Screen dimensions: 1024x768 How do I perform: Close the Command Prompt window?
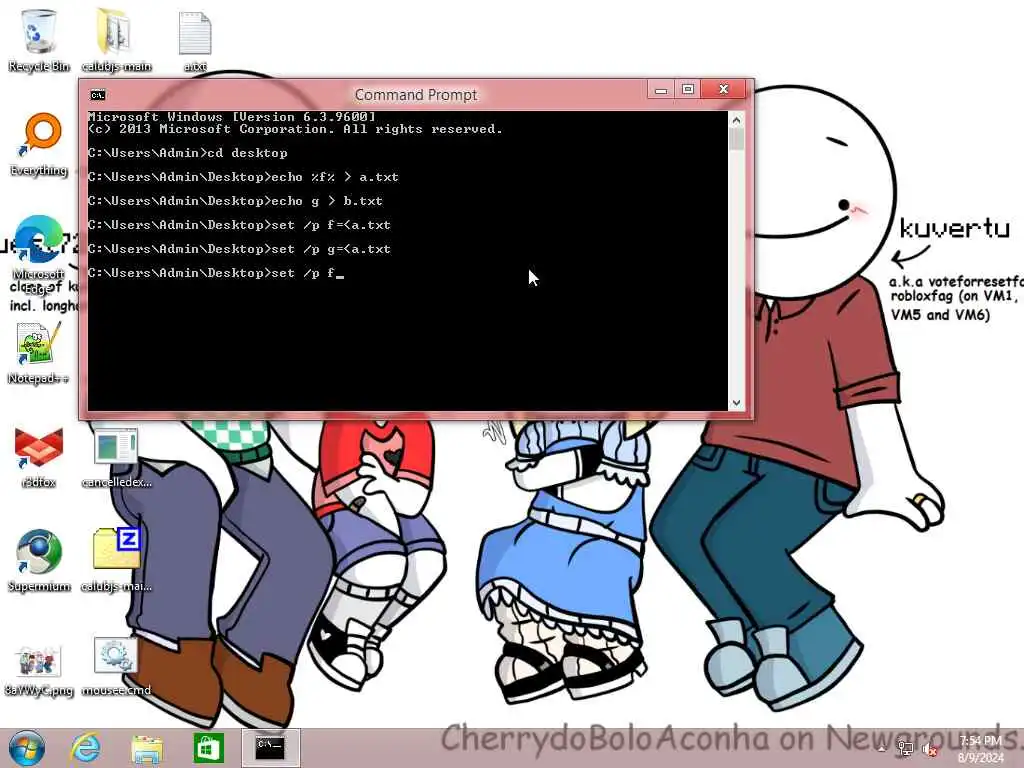click(x=723, y=89)
